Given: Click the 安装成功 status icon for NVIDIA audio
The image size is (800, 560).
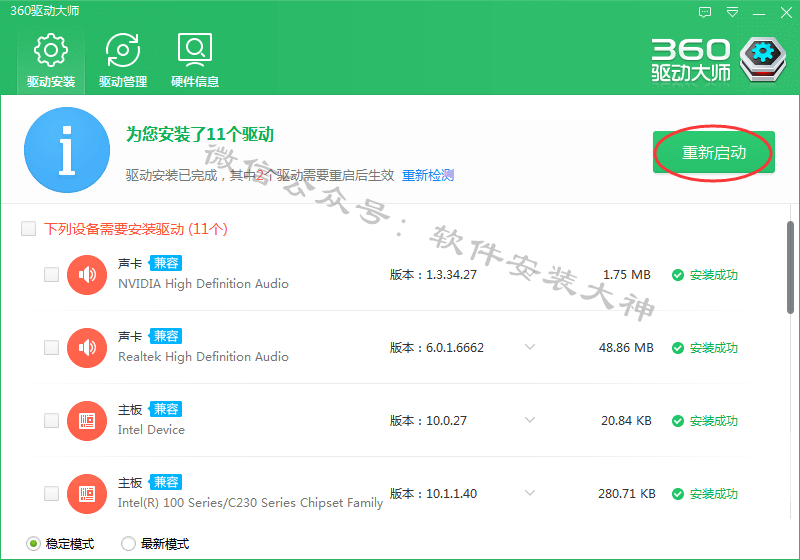Looking at the screenshot, I should coord(678,275).
